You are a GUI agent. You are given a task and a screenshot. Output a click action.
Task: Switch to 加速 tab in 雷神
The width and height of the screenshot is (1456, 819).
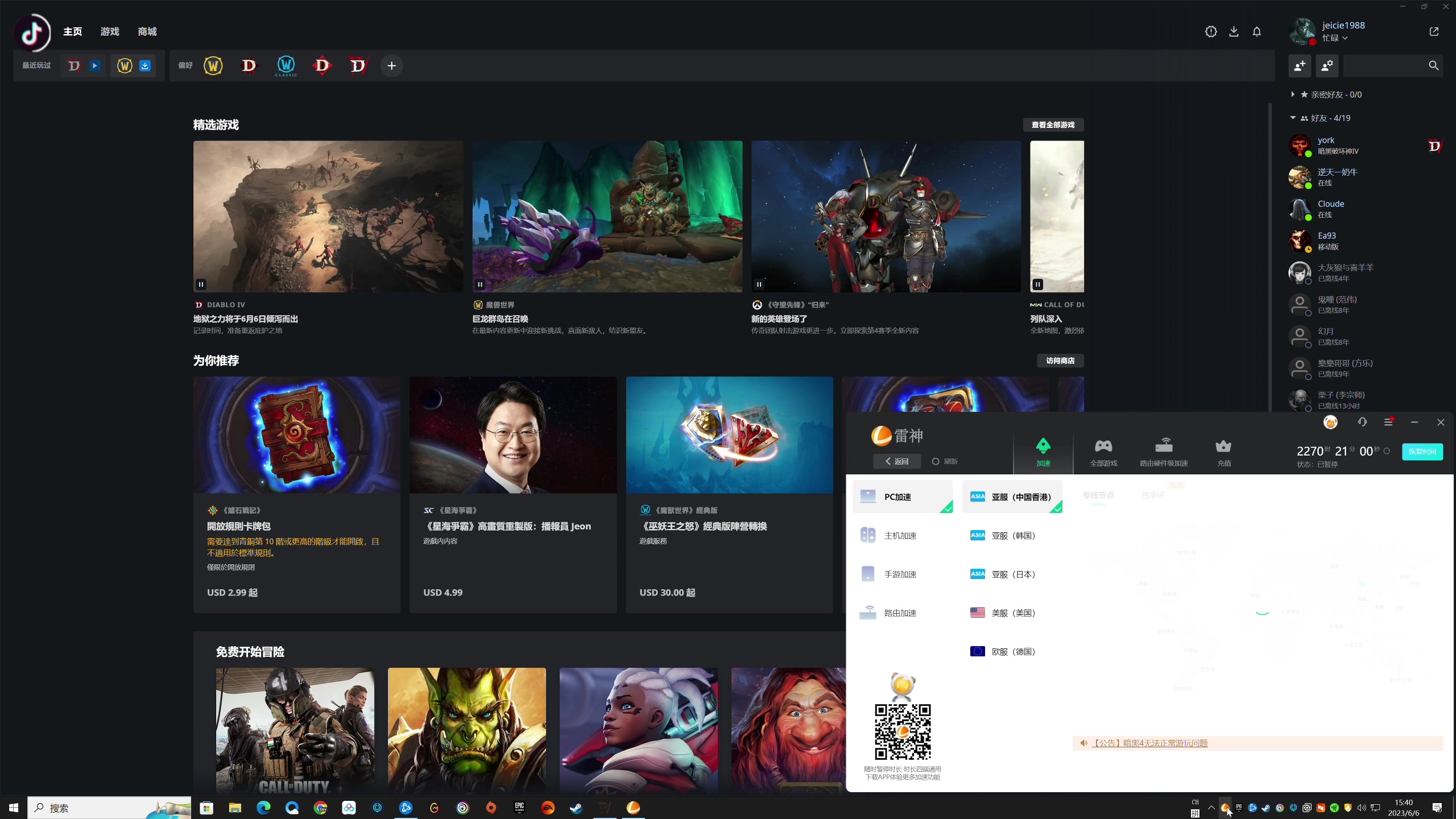pyautogui.click(x=1043, y=453)
